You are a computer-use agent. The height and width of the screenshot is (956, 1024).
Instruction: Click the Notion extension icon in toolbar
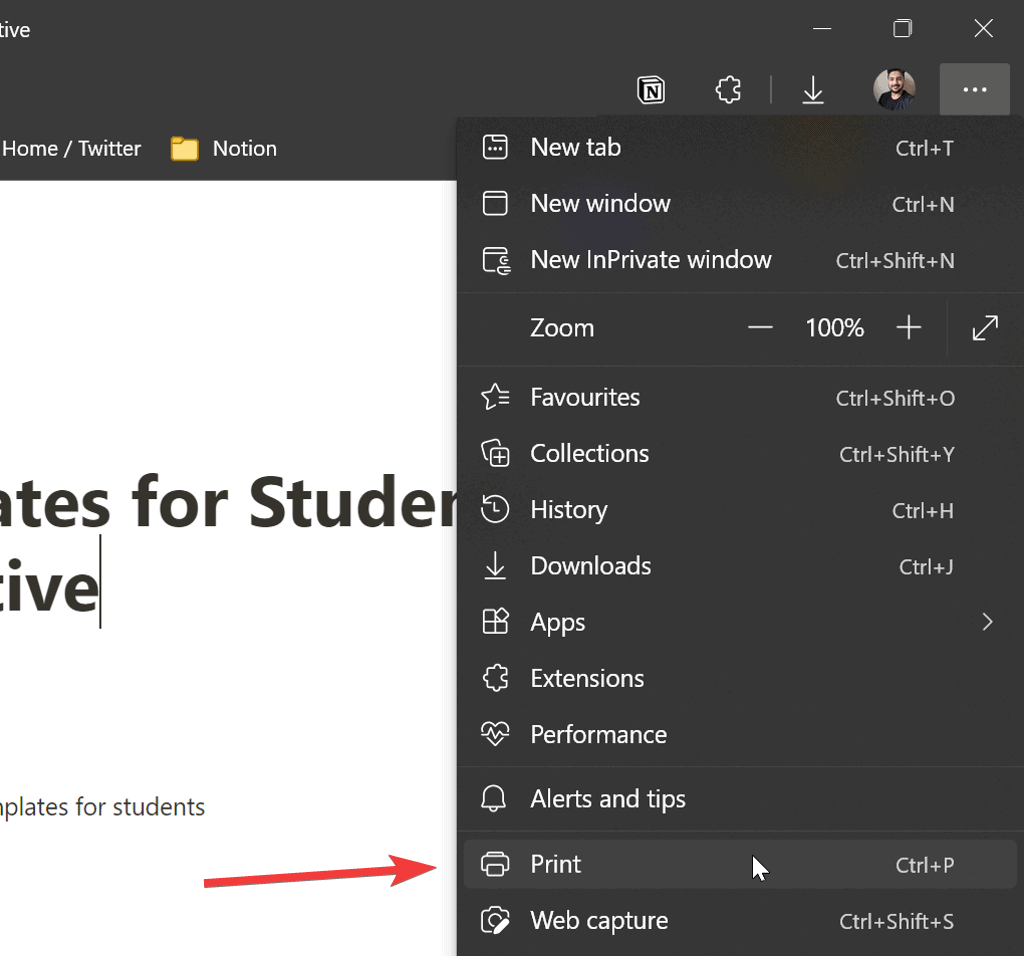[651, 91]
